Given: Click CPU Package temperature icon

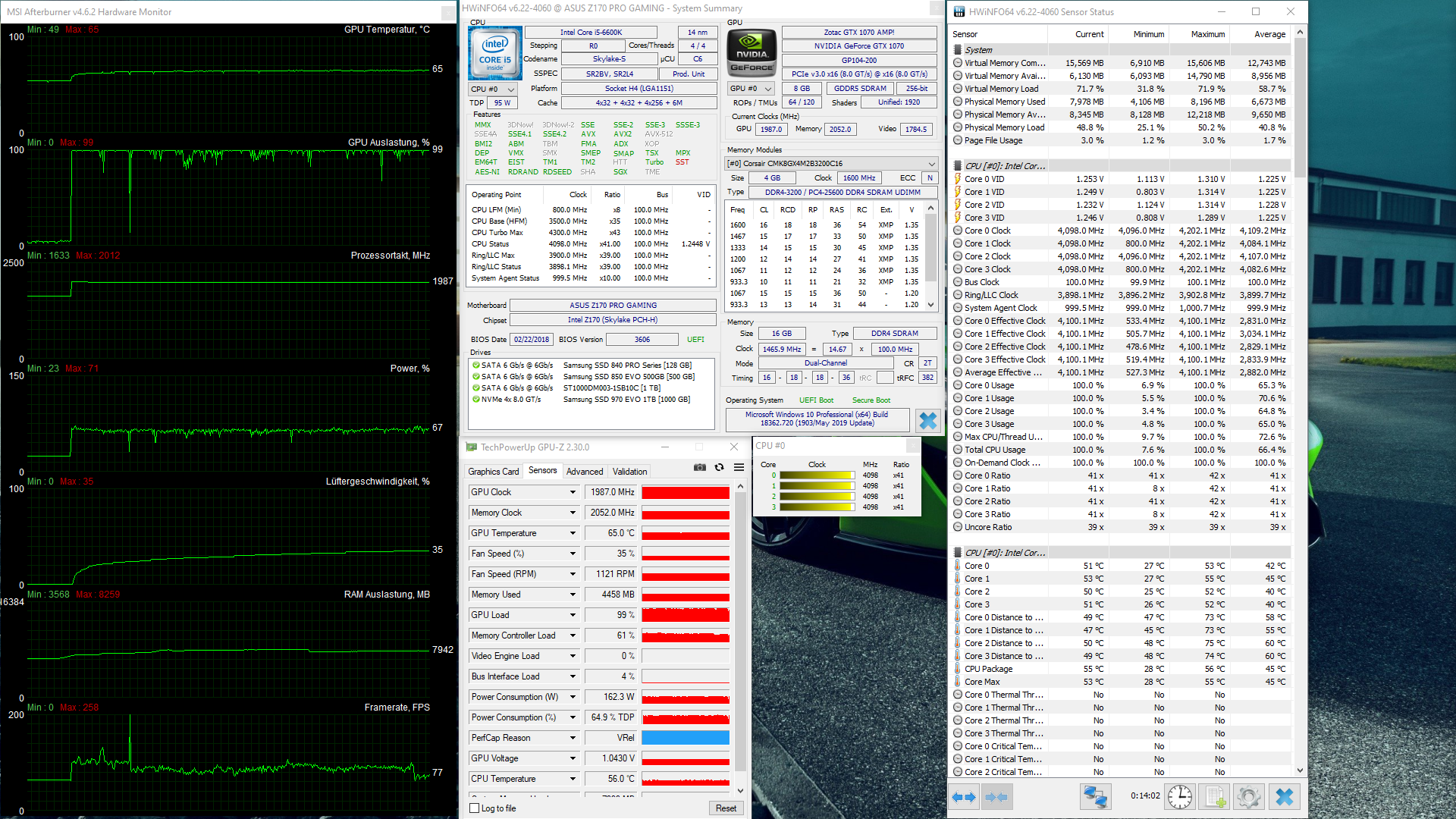Looking at the screenshot, I should (958, 669).
